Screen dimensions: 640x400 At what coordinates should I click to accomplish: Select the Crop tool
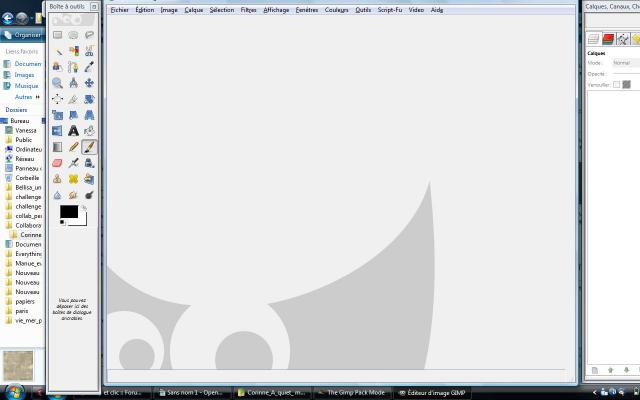(73, 99)
